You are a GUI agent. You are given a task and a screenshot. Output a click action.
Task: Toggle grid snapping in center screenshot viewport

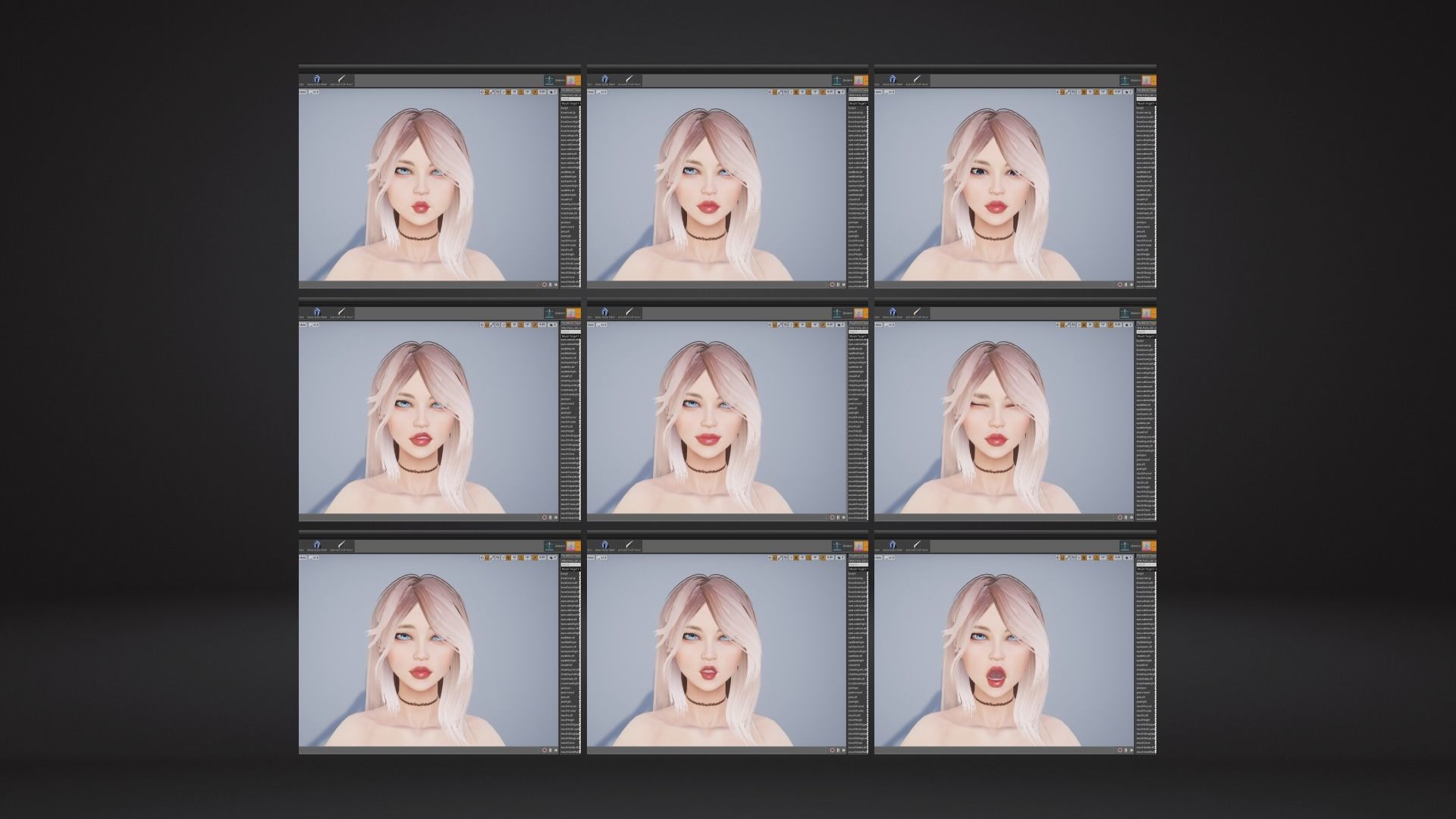[796, 325]
